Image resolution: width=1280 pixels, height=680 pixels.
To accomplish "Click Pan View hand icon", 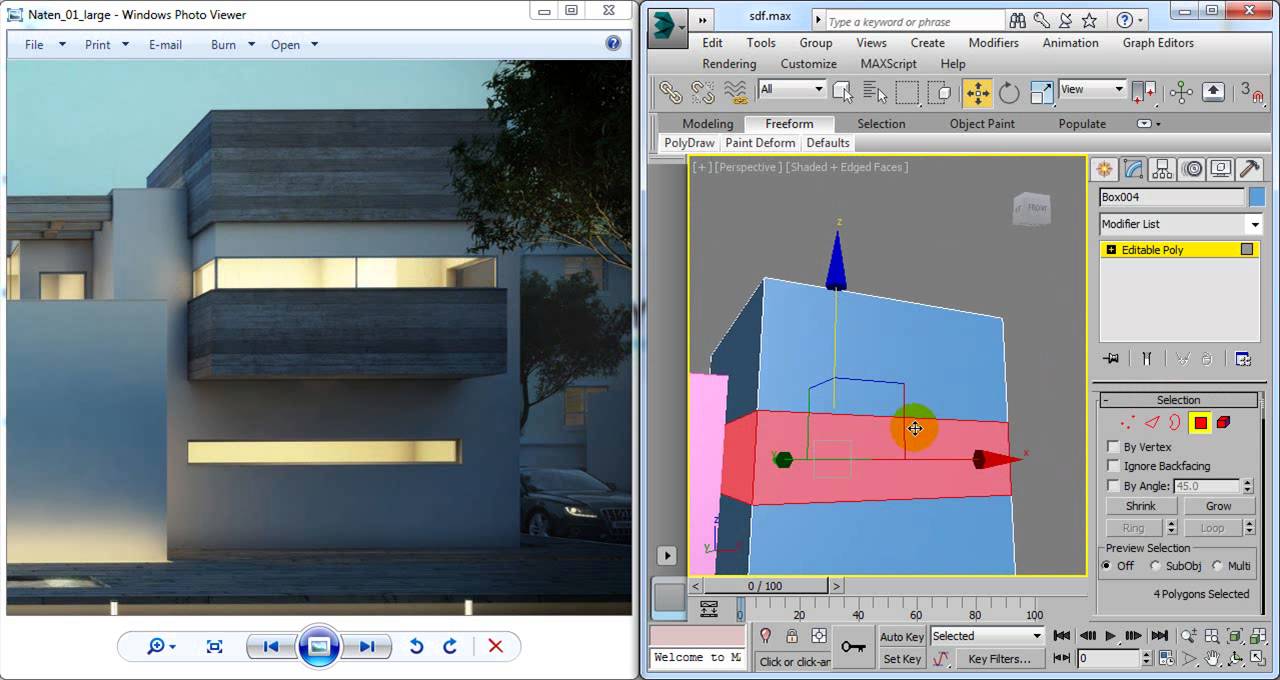I will (1212, 659).
